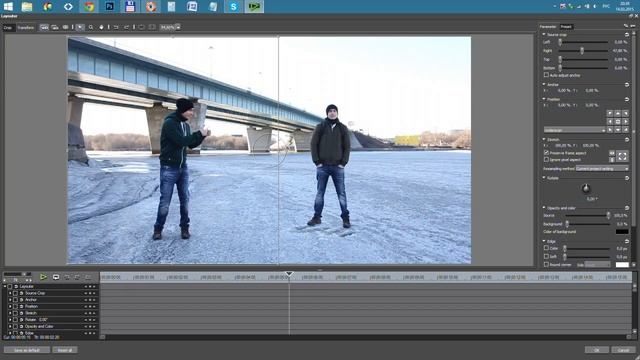
Task: Enable Ignore pixel aspect checkbox
Action: tap(546, 159)
